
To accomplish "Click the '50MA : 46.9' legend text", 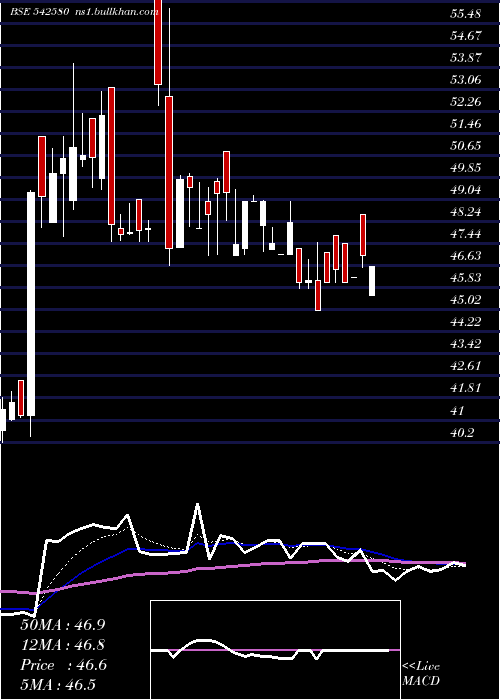I will coord(63,625).
